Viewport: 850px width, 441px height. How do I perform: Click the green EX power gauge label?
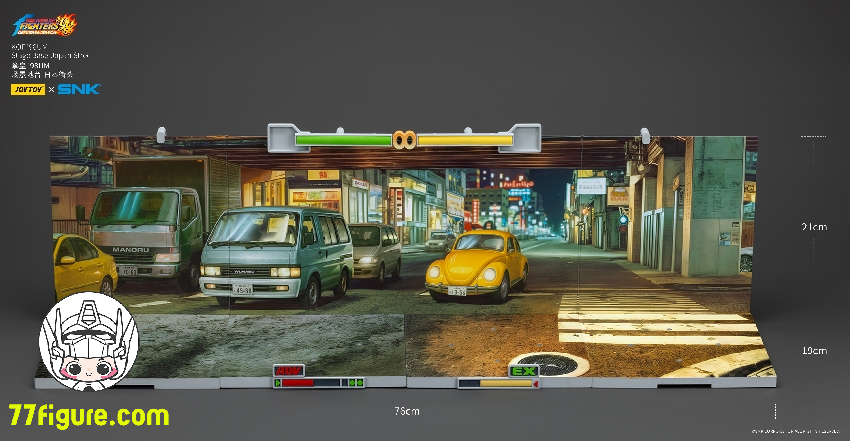coord(522,371)
